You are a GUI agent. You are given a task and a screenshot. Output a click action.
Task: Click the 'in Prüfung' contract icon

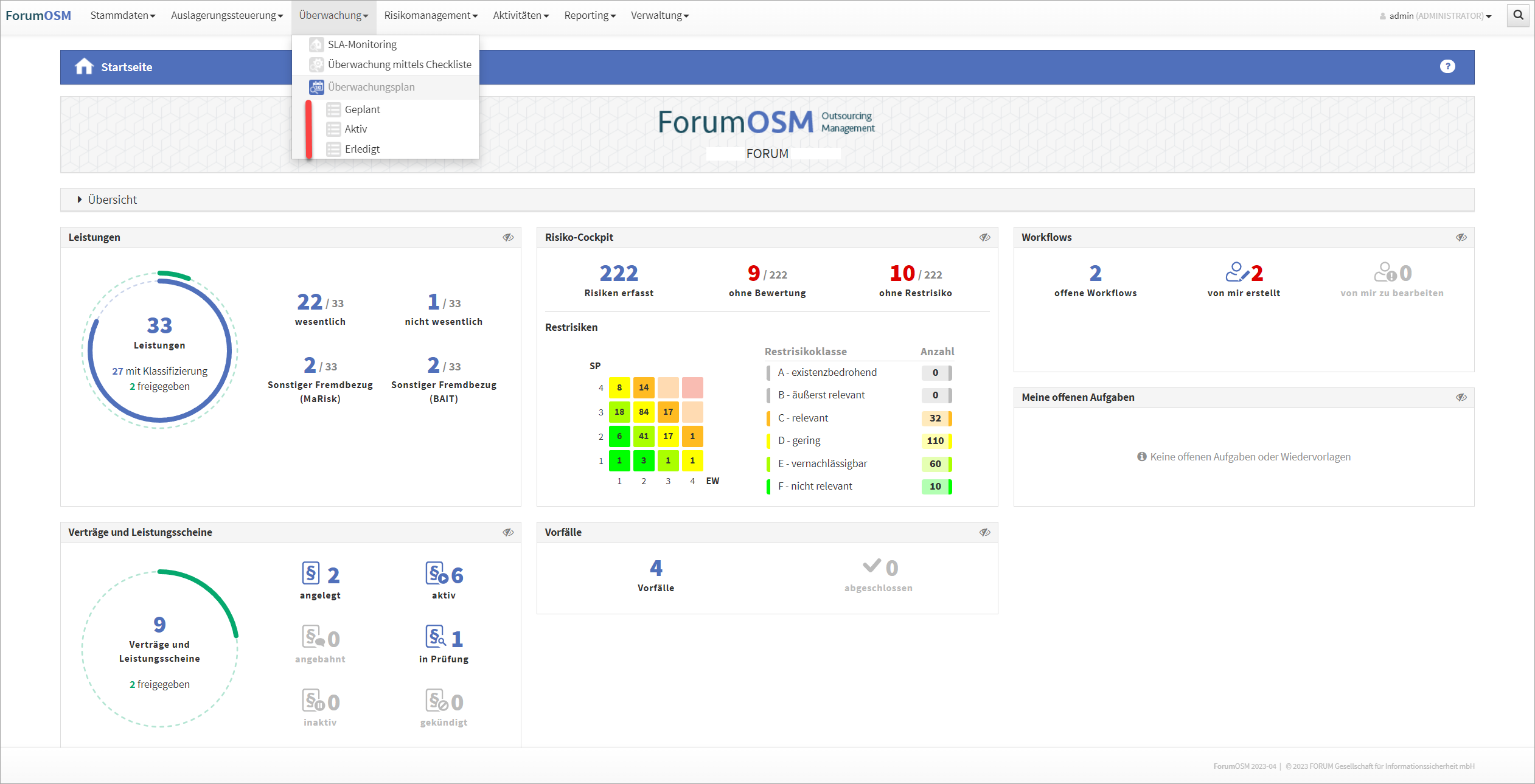436,637
